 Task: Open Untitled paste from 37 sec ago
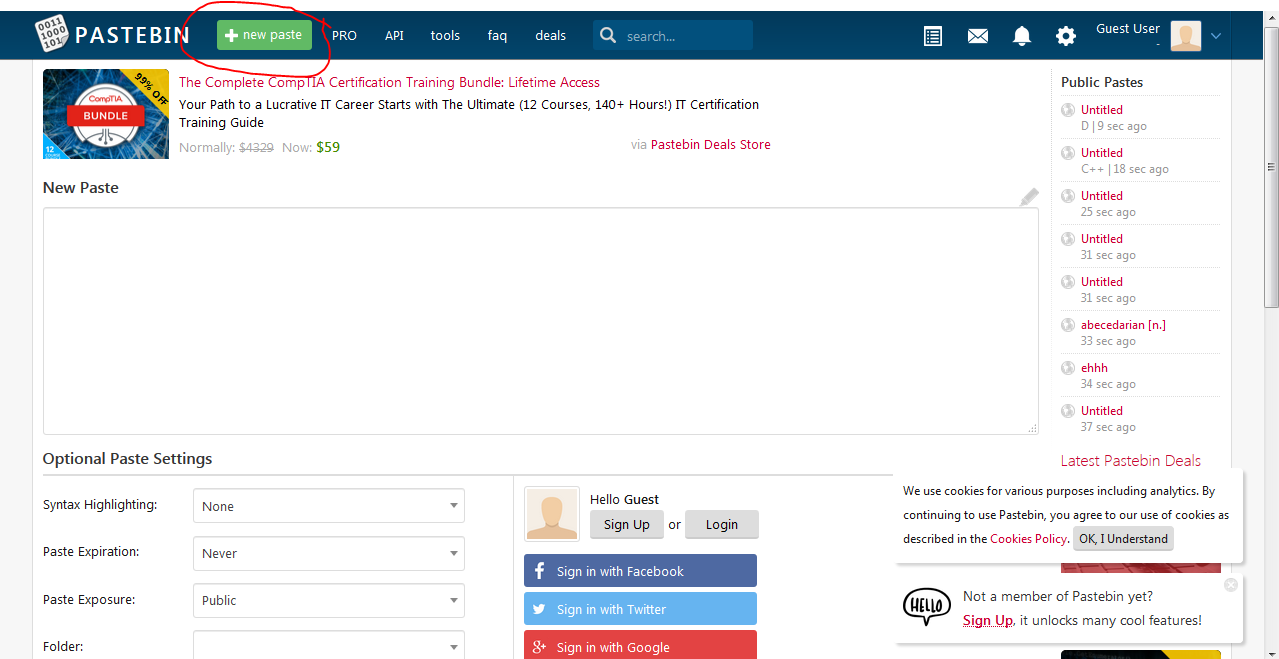click(1102, 411)
